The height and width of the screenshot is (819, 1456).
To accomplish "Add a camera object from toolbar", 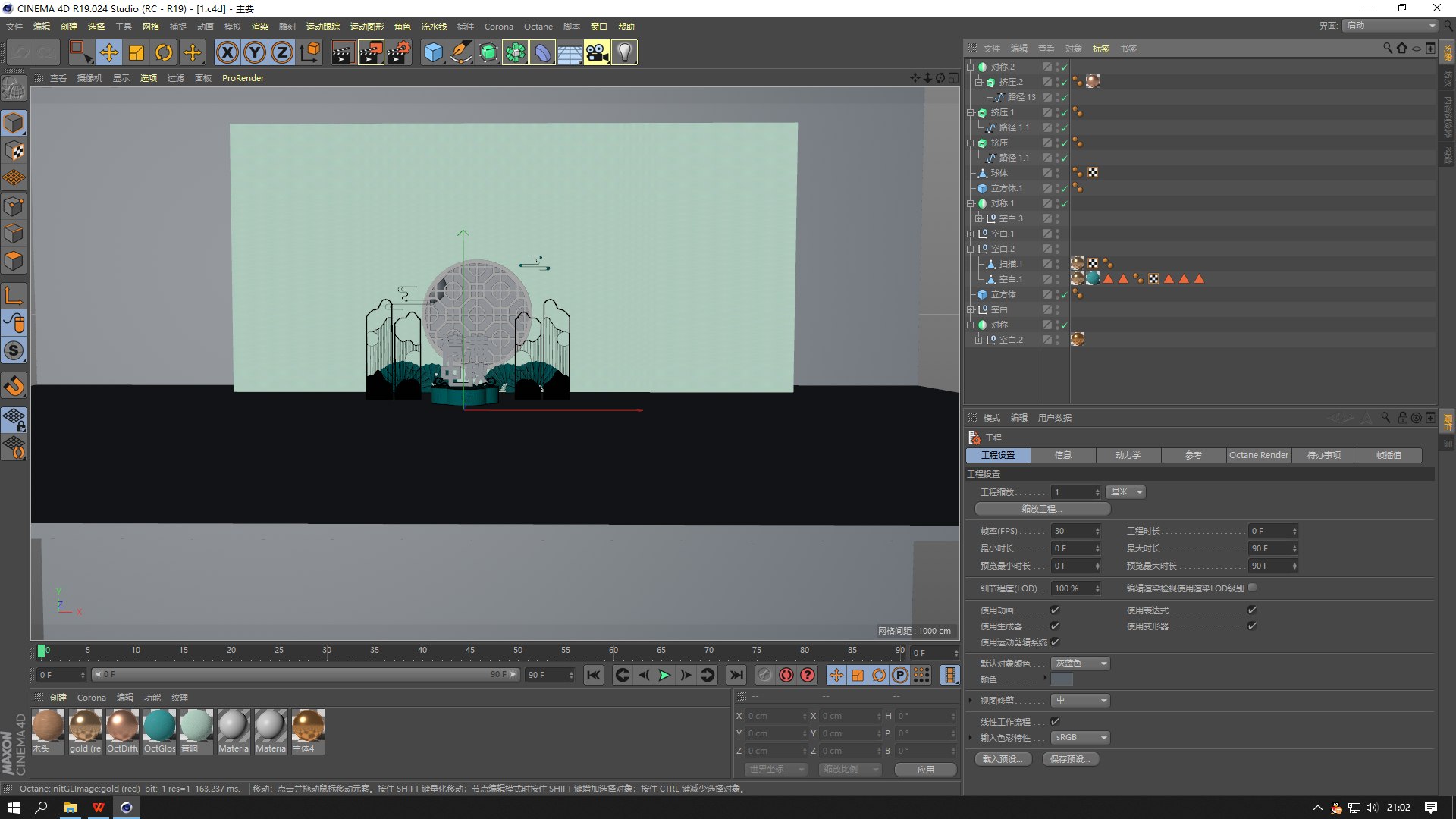I will (x=597, y=52).
